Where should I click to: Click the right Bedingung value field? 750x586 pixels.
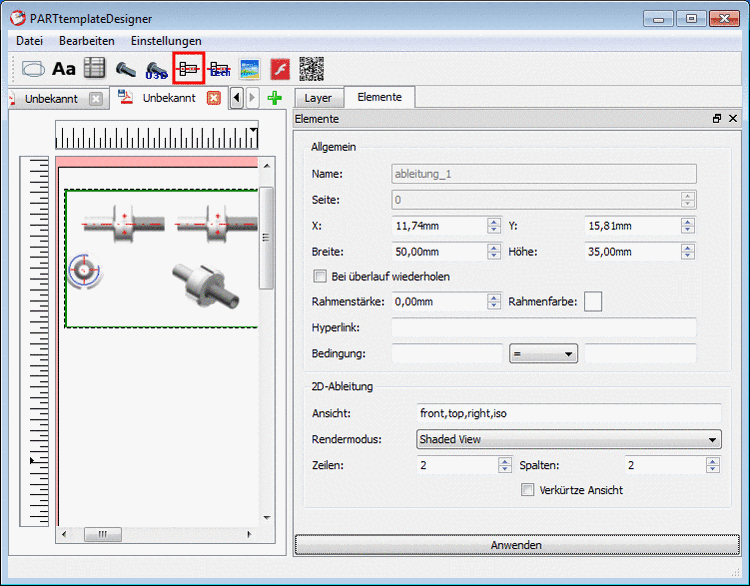[640, 354]
